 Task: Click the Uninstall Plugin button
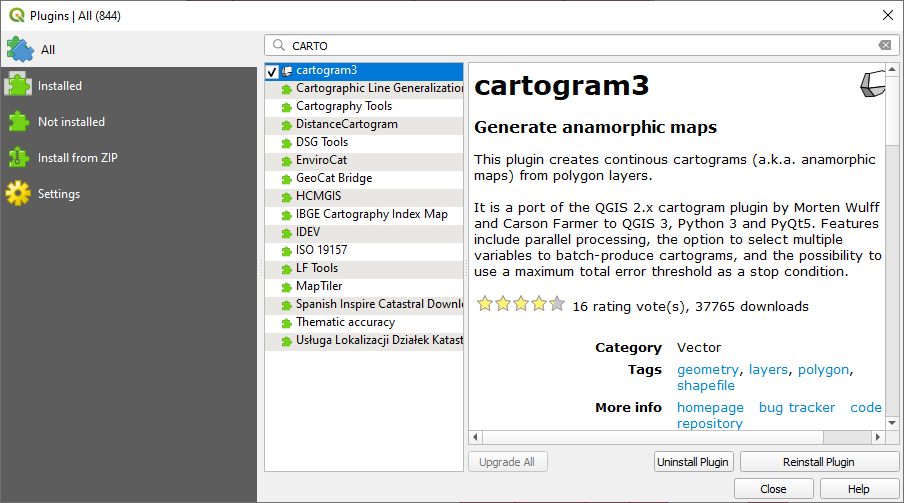(x=694, y=462)
